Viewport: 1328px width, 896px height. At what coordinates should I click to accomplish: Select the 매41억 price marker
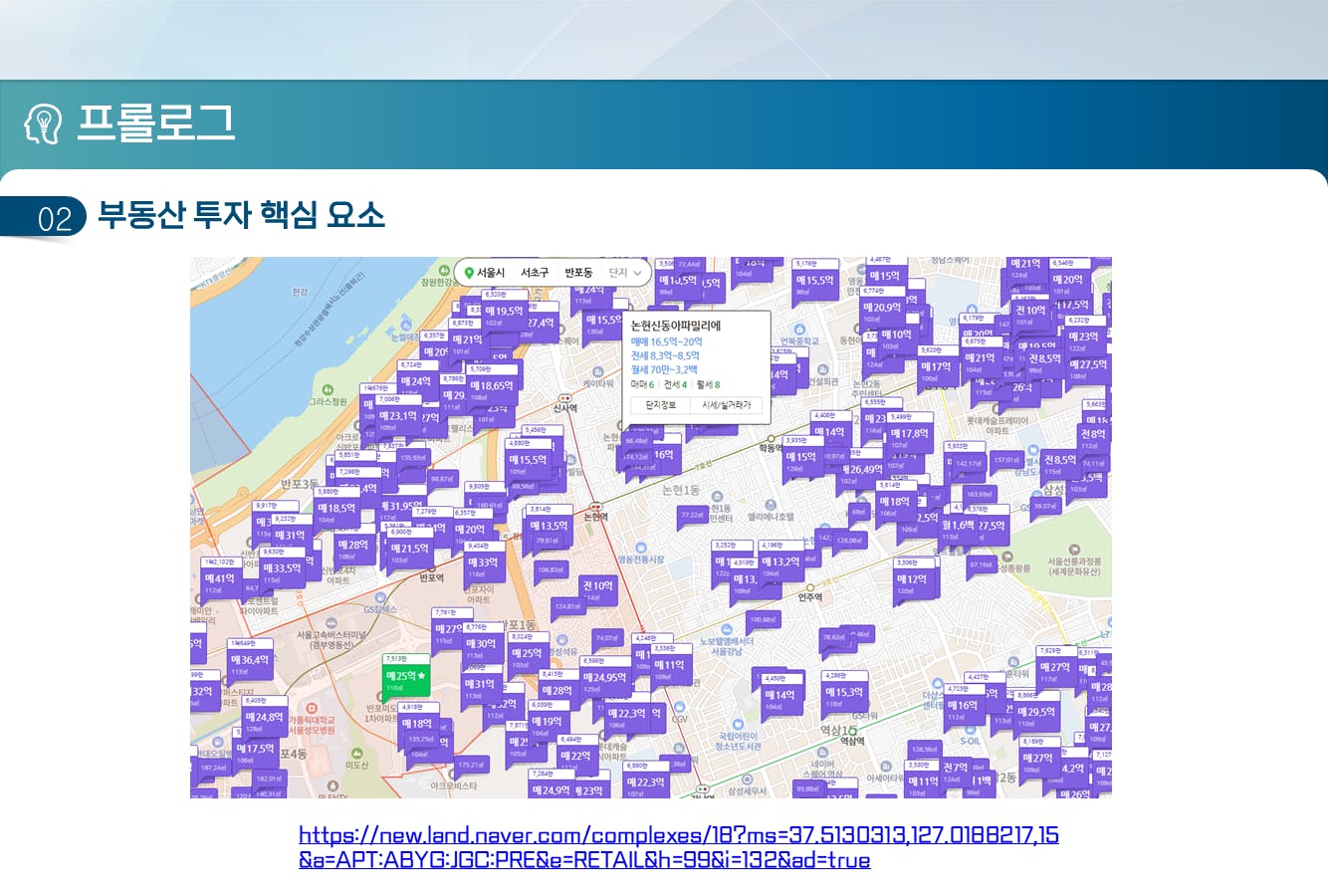point(220,580)
